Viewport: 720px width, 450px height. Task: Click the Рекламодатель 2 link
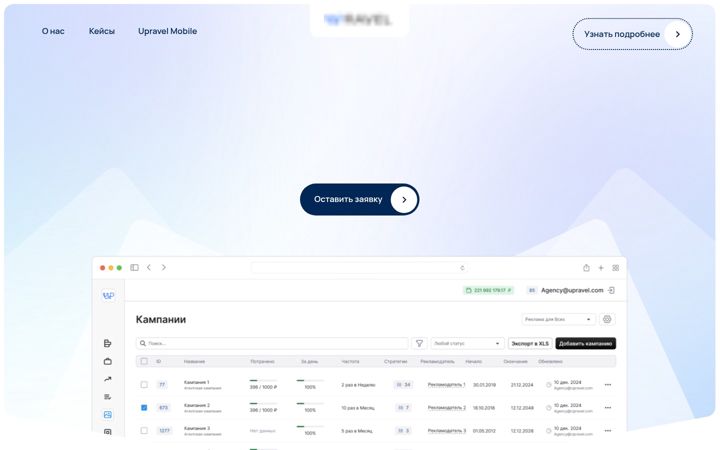pos(446,407)
